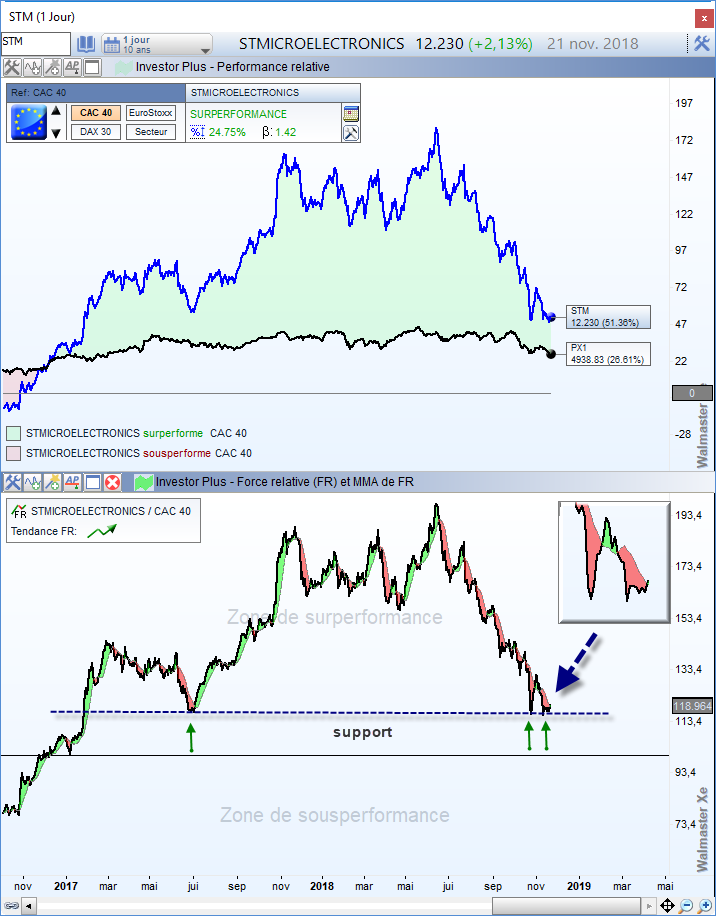This screenshot has height=916, width=716.
Task: Add an indicator to the Force relative panel
Action: [32, 483]
